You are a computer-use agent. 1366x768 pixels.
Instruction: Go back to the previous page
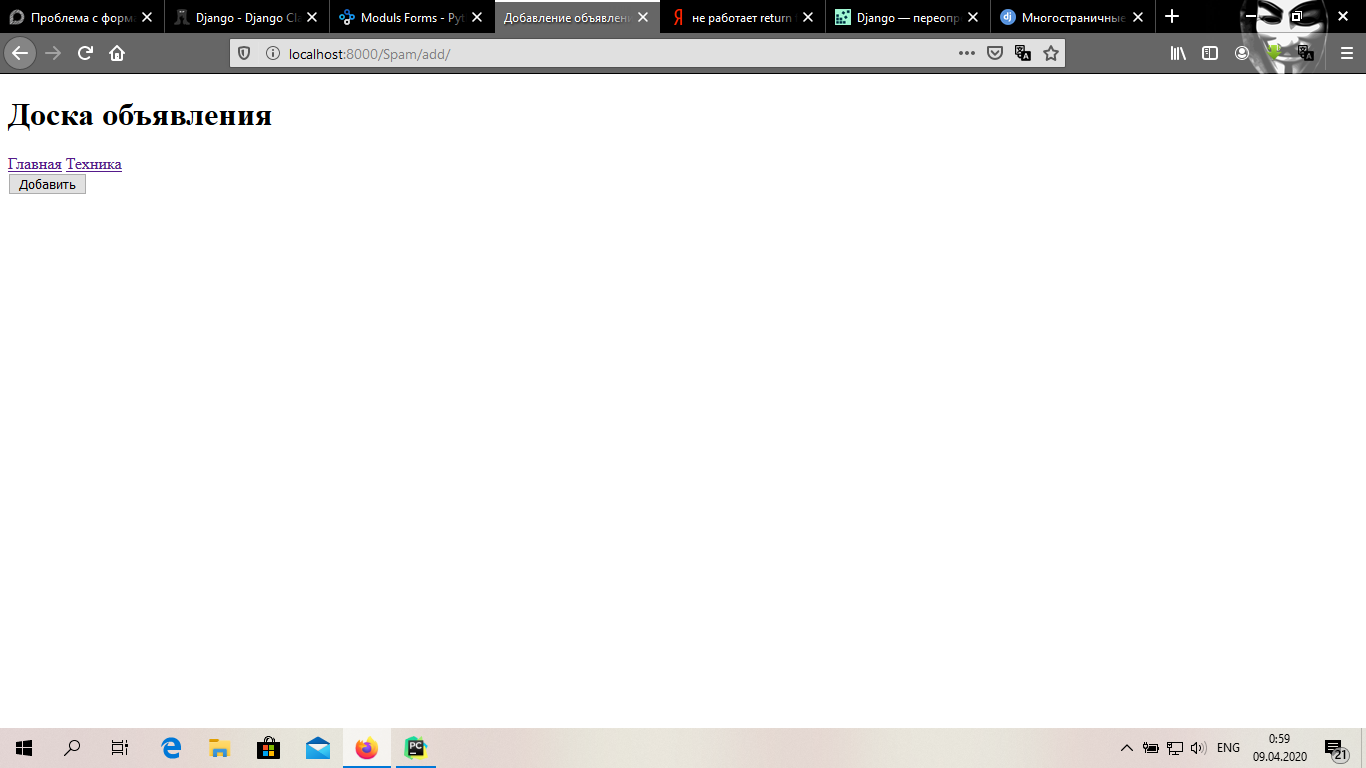coord(20,53)
